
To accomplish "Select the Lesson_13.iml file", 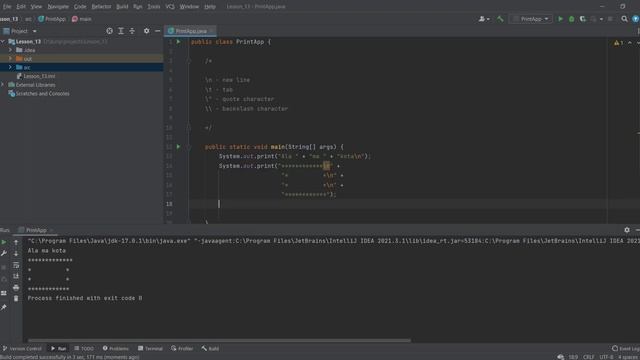I will pyautogui.click(x=36, y=76).
